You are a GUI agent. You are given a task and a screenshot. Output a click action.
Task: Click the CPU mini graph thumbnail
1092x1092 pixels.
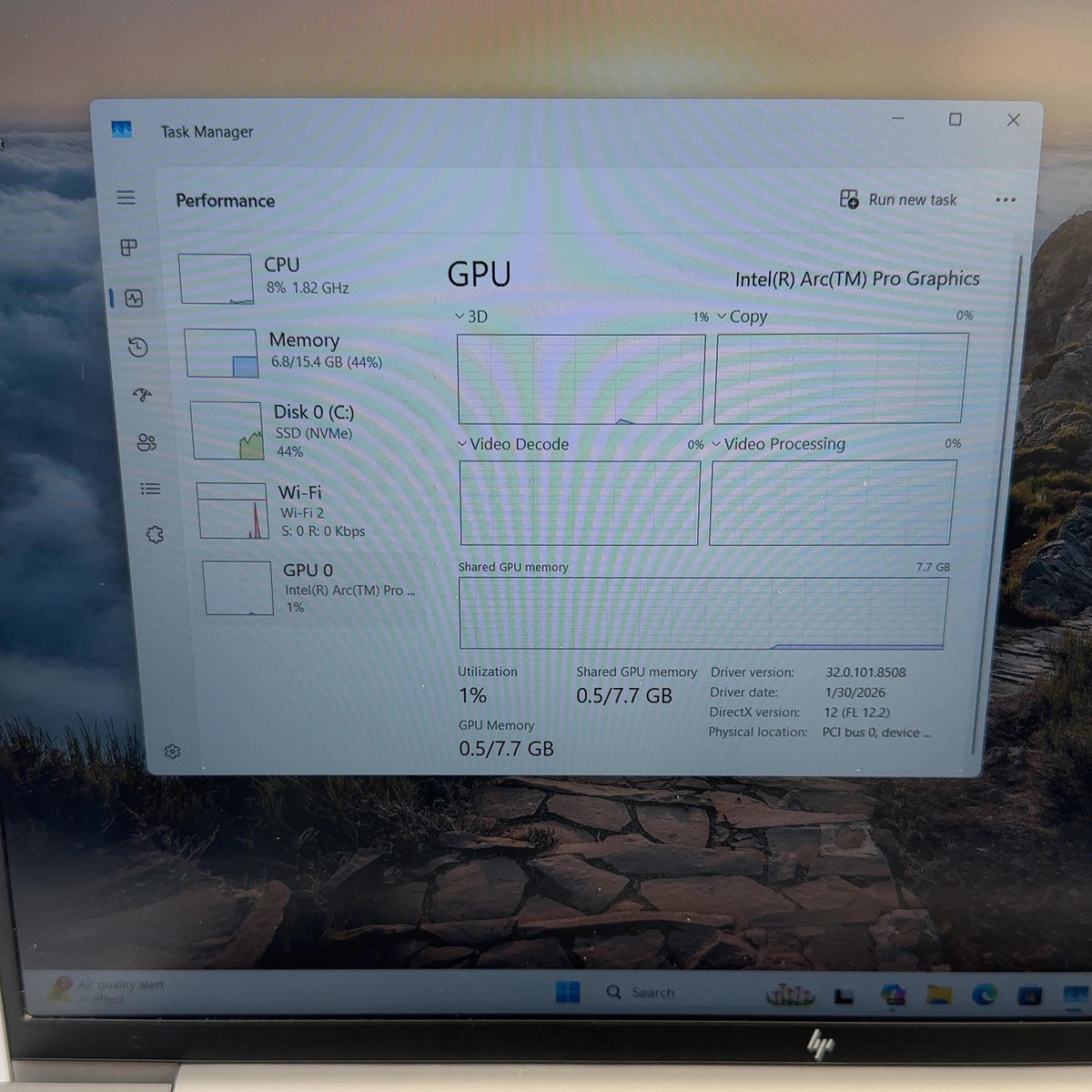tap(216, 279)
